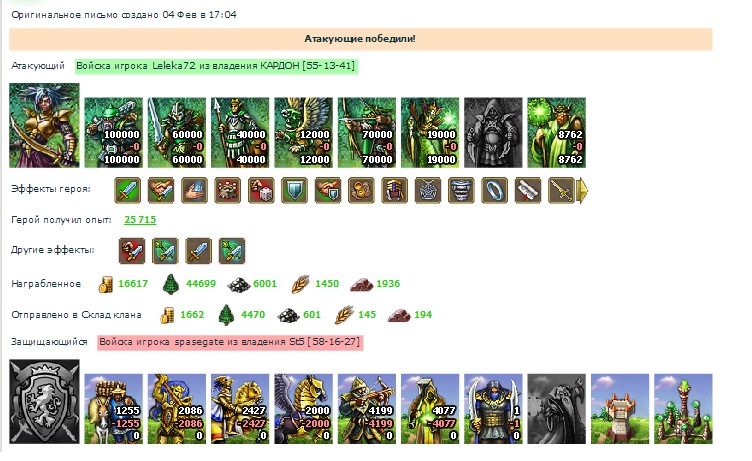Click the defender shield crest portrait
Screen dimensions: 752x461
tap(44, 402)
